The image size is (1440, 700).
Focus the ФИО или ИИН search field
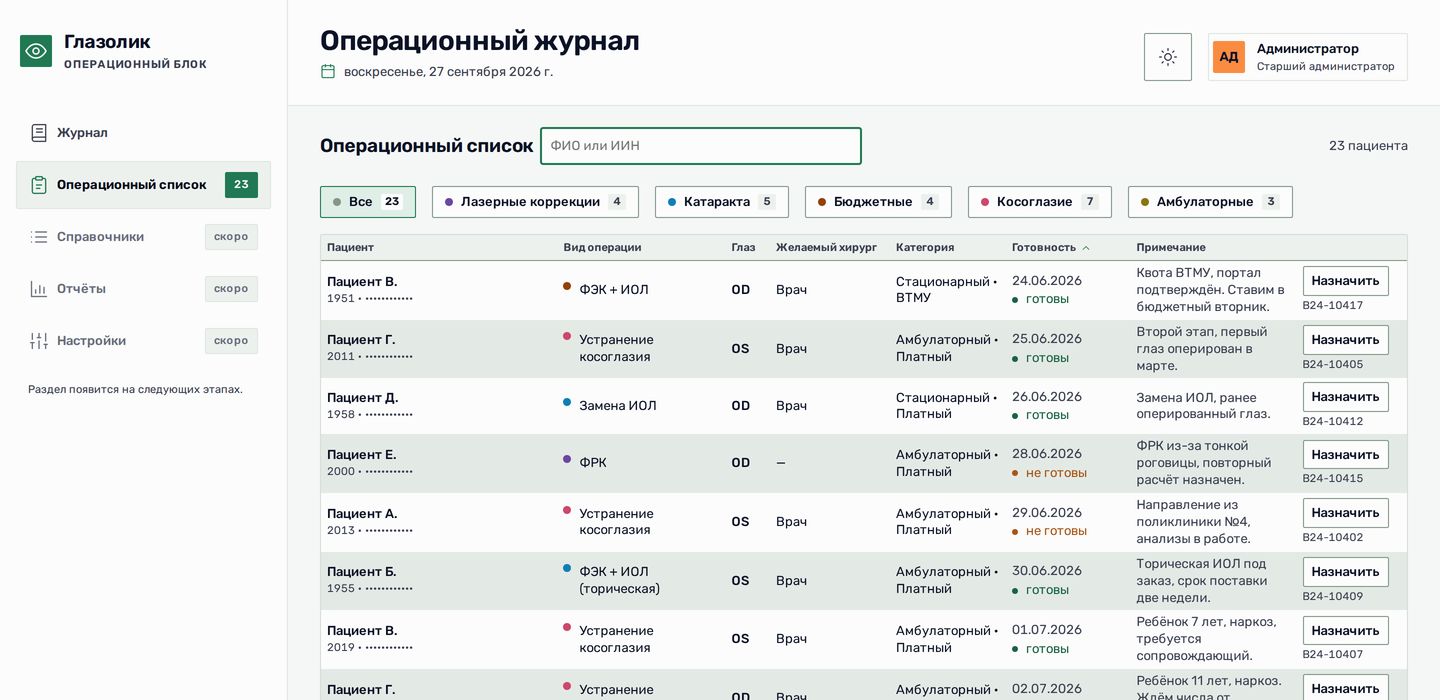[701, 146]
